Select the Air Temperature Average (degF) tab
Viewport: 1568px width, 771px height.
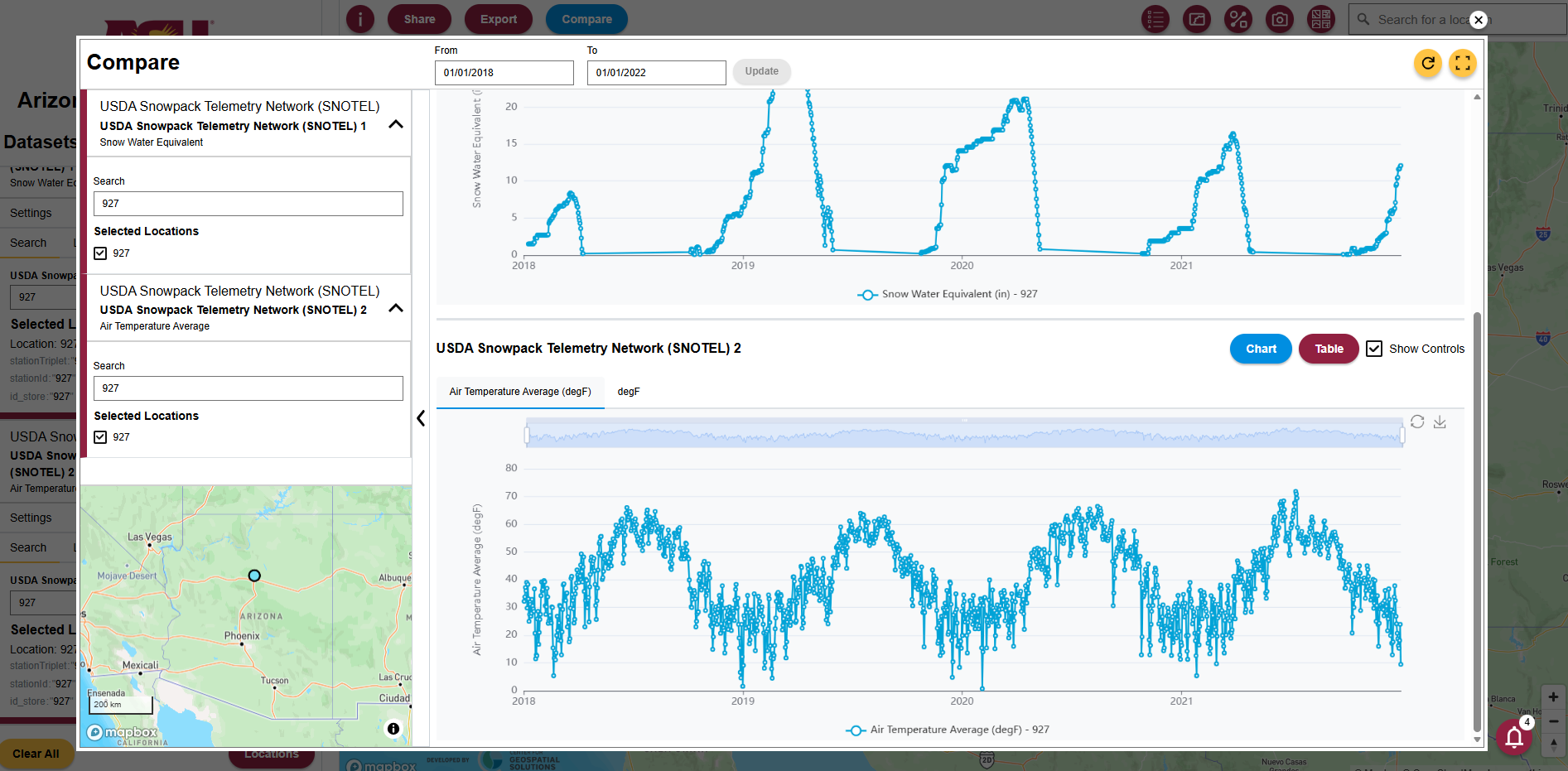tap(520, 392)
